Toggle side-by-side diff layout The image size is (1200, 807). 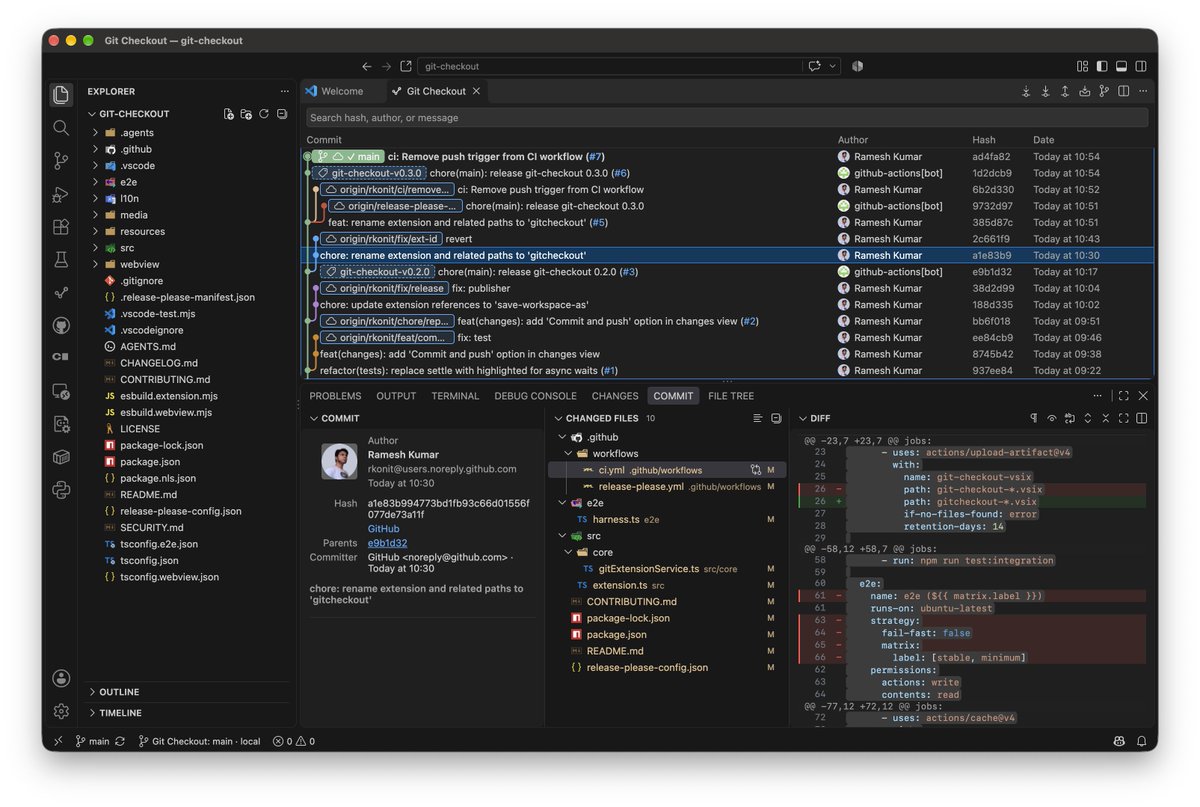[1141, 418]
